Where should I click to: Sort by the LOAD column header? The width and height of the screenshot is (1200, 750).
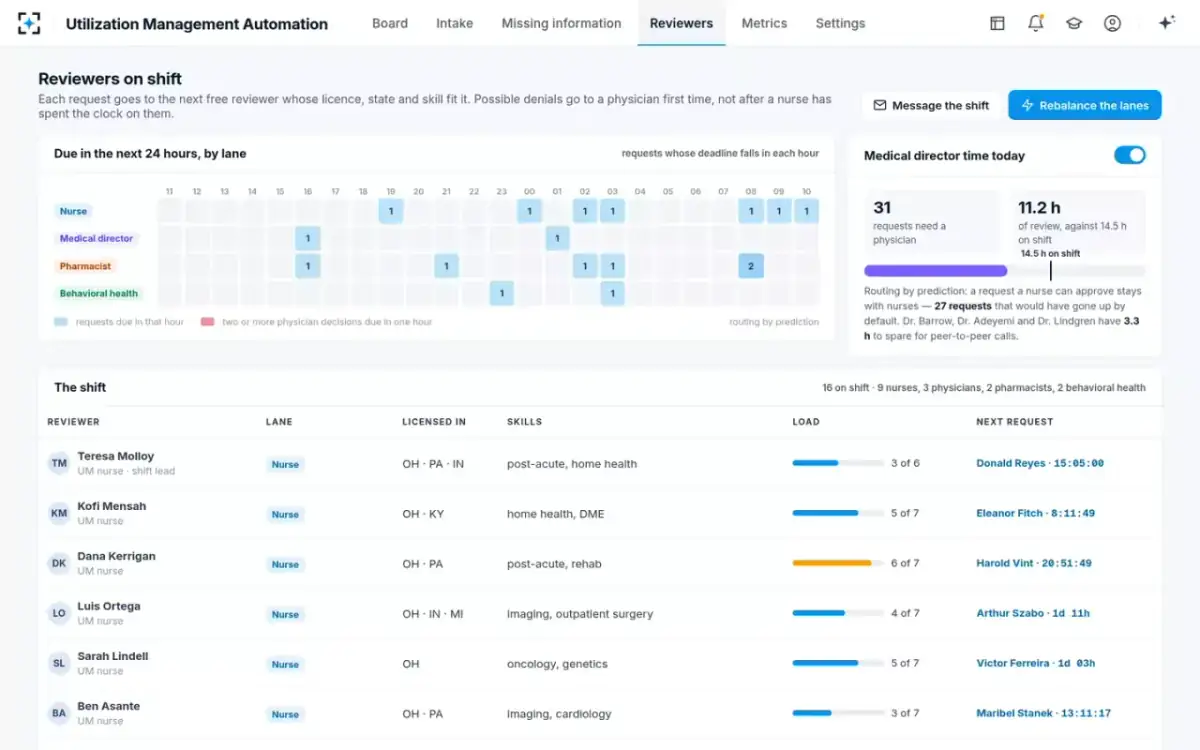point(806,422)
